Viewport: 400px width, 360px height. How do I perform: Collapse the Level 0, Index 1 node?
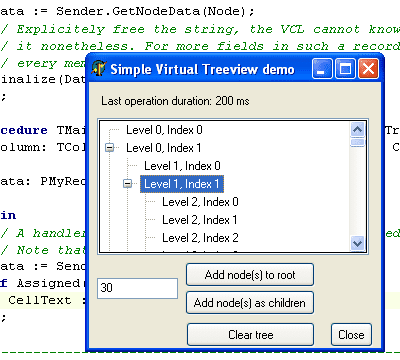109,147
